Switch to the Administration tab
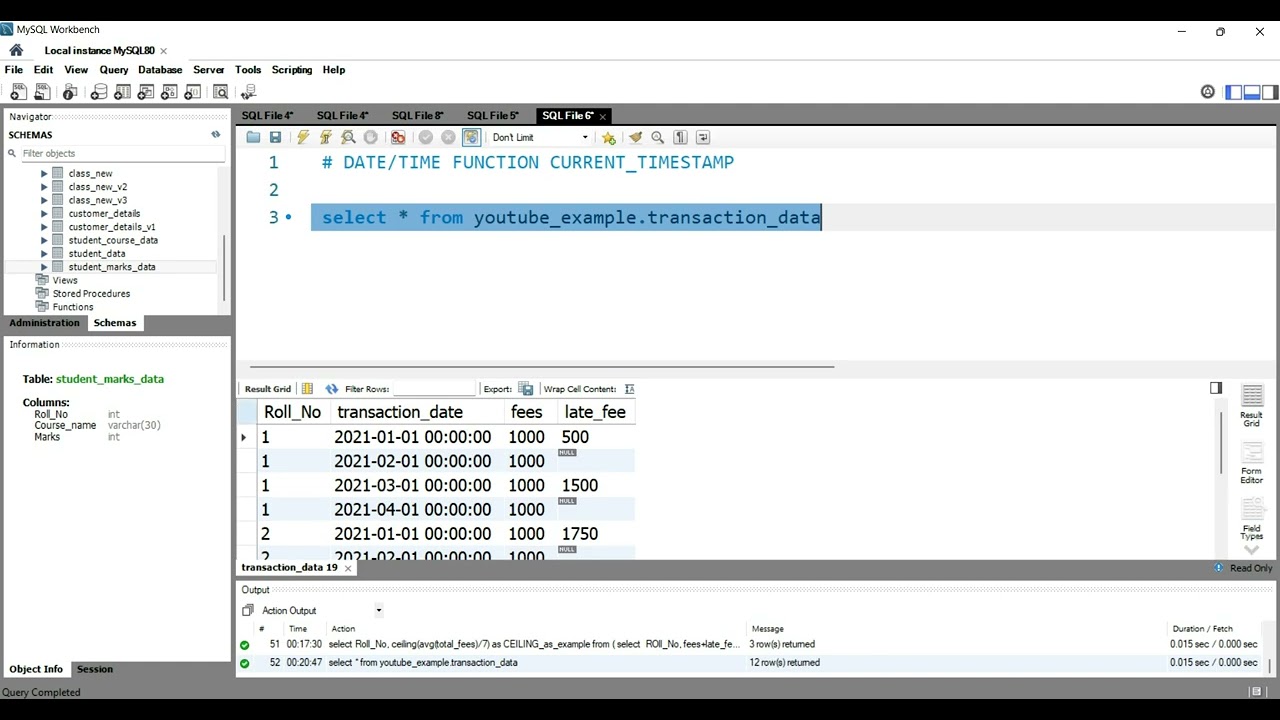1280x720 pixels. pyautogui.click(x=44, y=323)
